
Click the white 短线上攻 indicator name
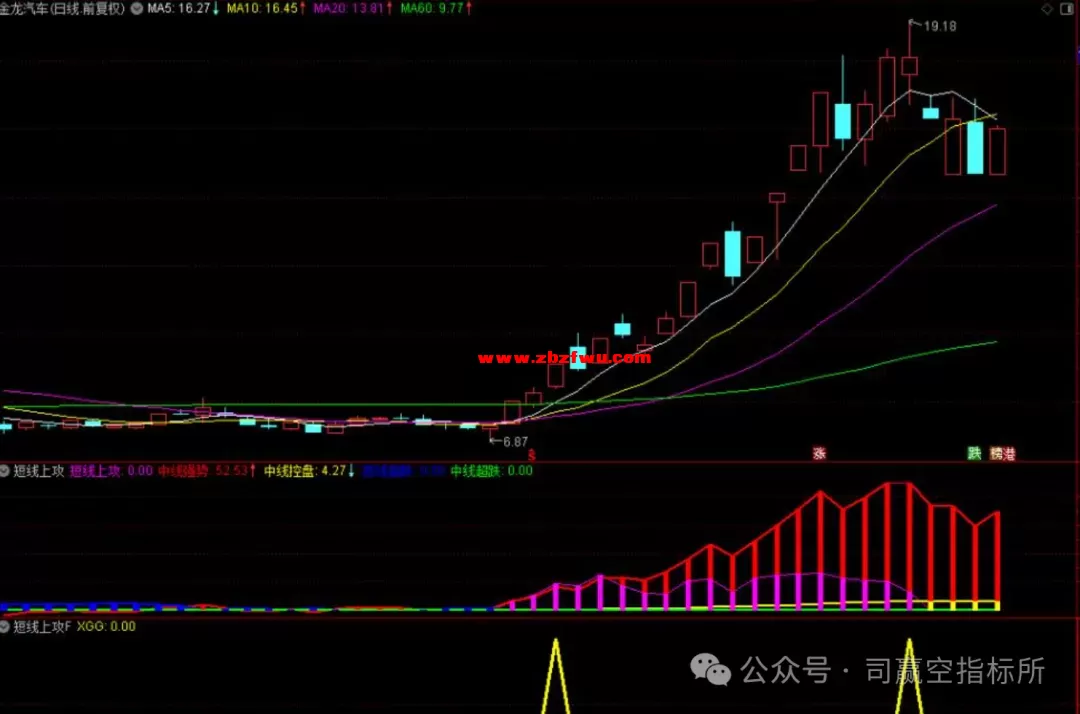coord(39,471)
